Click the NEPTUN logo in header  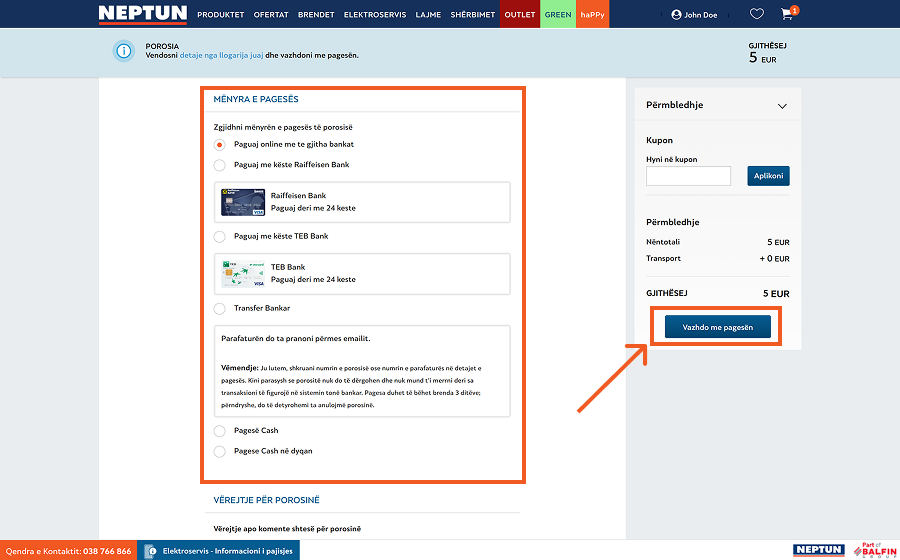[142, 14]
